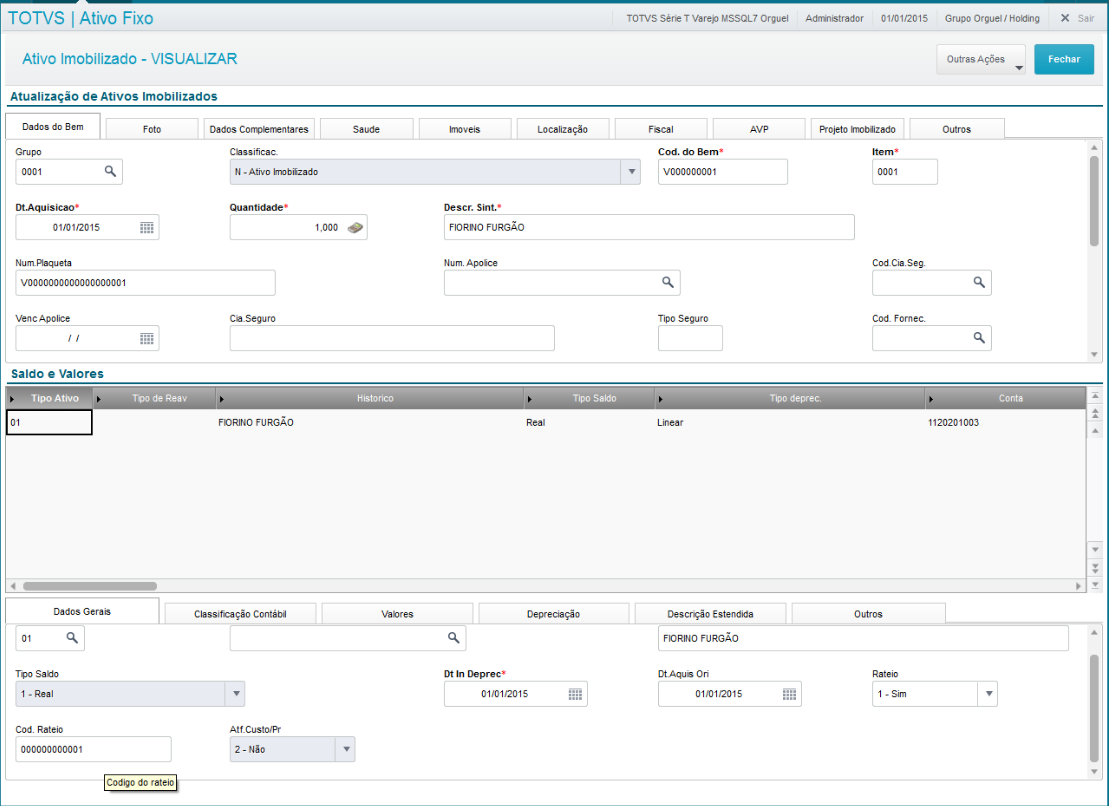
Task: Click the Cod. Rateio field
Action: click(x=93, y=749)
